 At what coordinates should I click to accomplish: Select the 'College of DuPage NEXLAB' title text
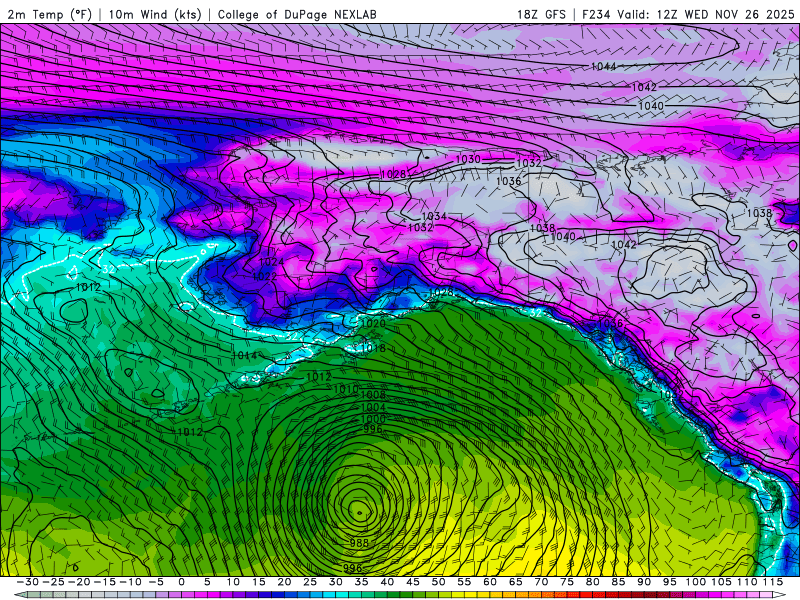point(297,14)
